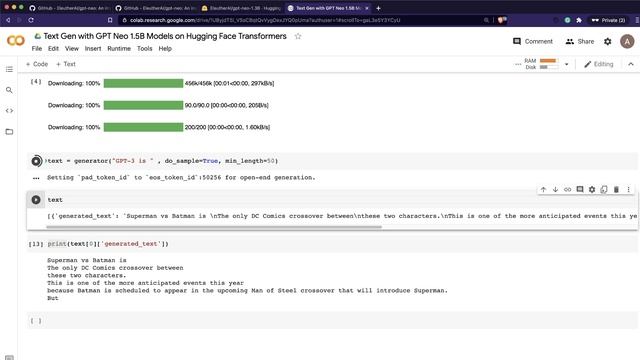This screenshot has width=640, height=360.
Task: Open cell editor settings gear
Action: coord(592,189)
